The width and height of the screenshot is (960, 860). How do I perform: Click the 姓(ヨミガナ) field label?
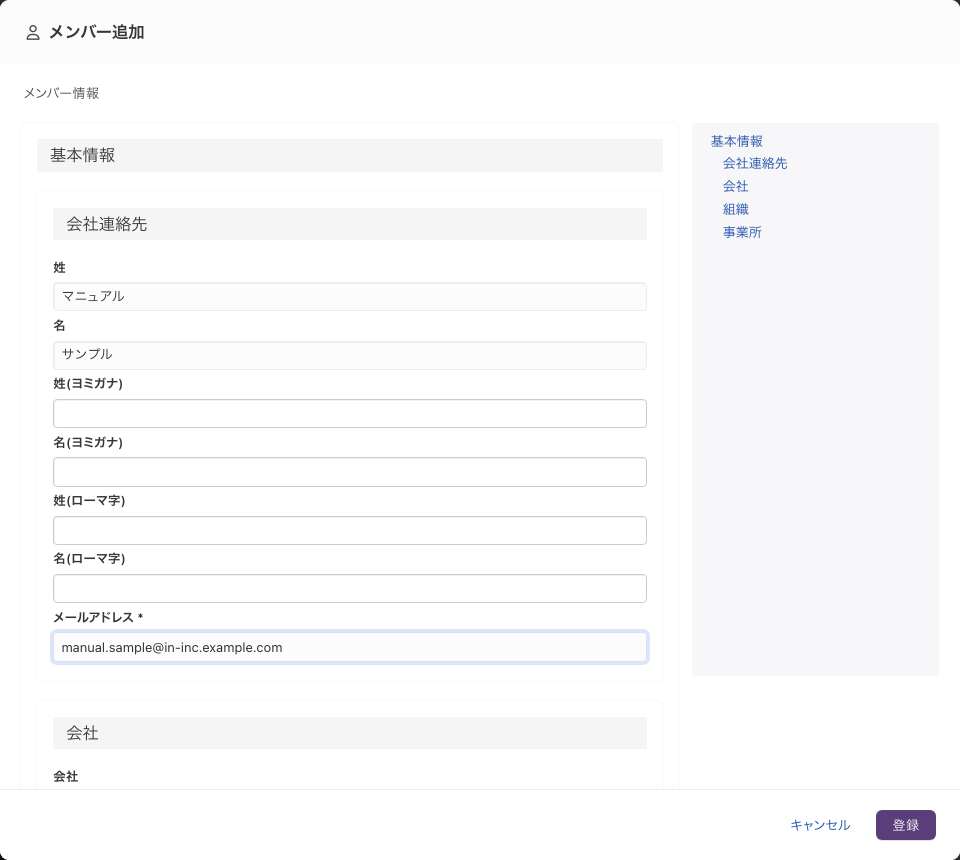coord(88,383)
